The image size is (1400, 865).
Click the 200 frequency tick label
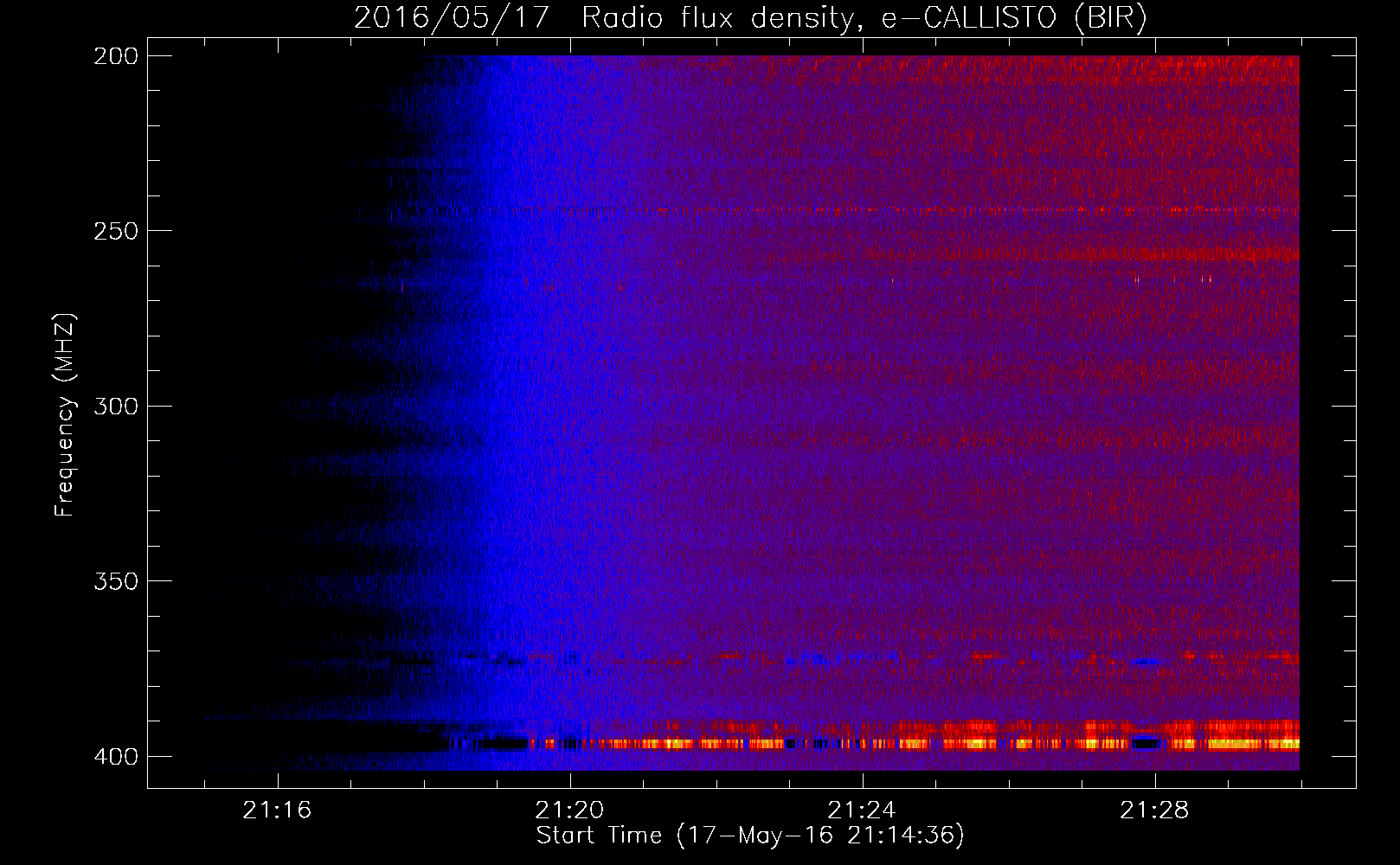click(116, 56)
